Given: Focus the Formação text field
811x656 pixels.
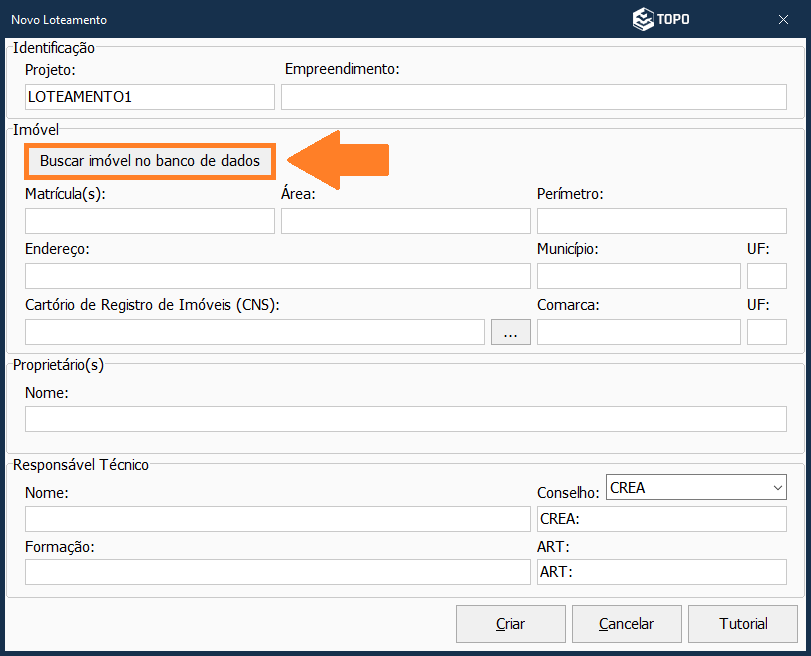Looking at the screenshot, I should [277, 572].
